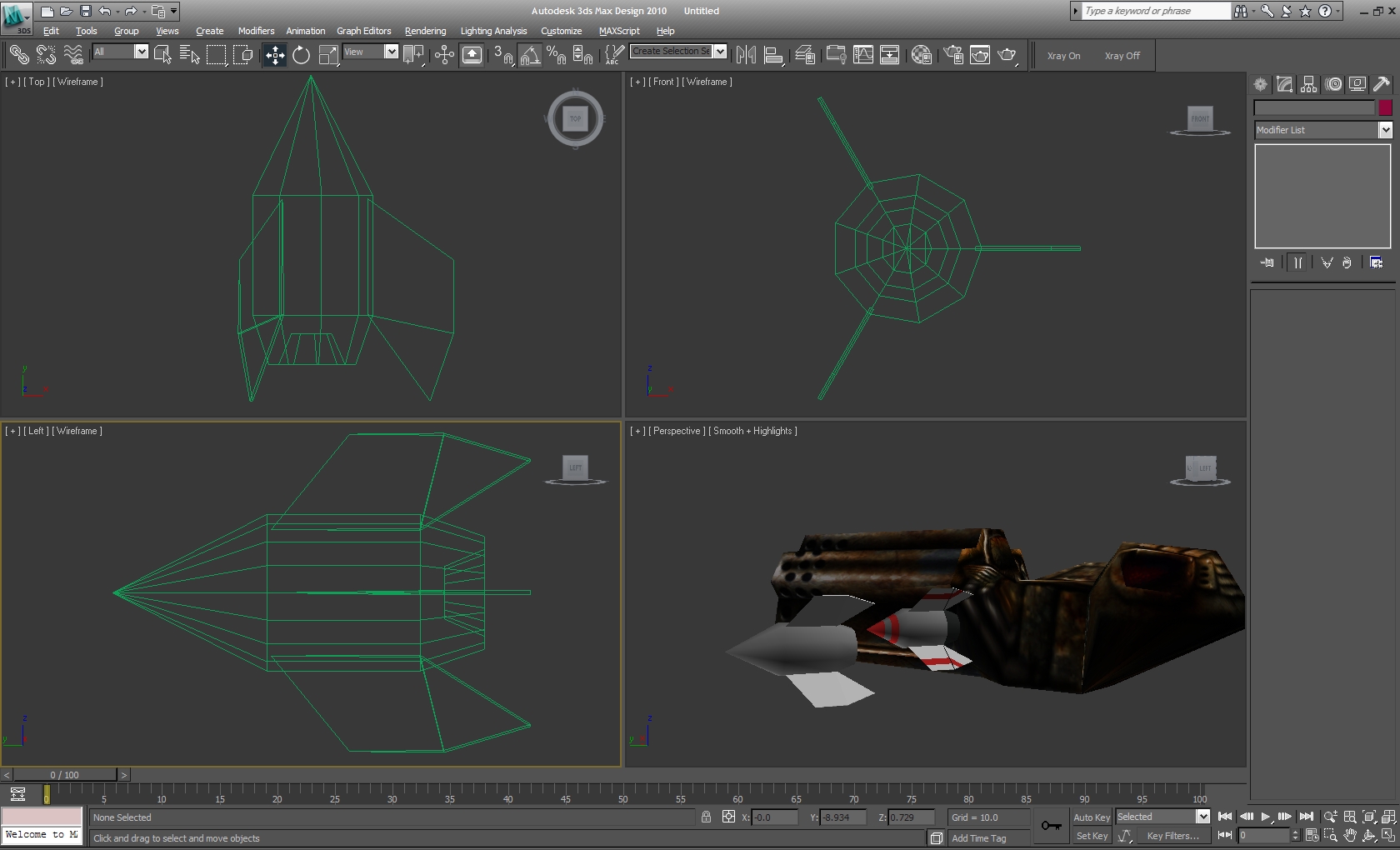Image resolution: width=1400 pixels, height=850 pixels.
Task: Open the Mirror tool
Action: [x=746, y=56]
